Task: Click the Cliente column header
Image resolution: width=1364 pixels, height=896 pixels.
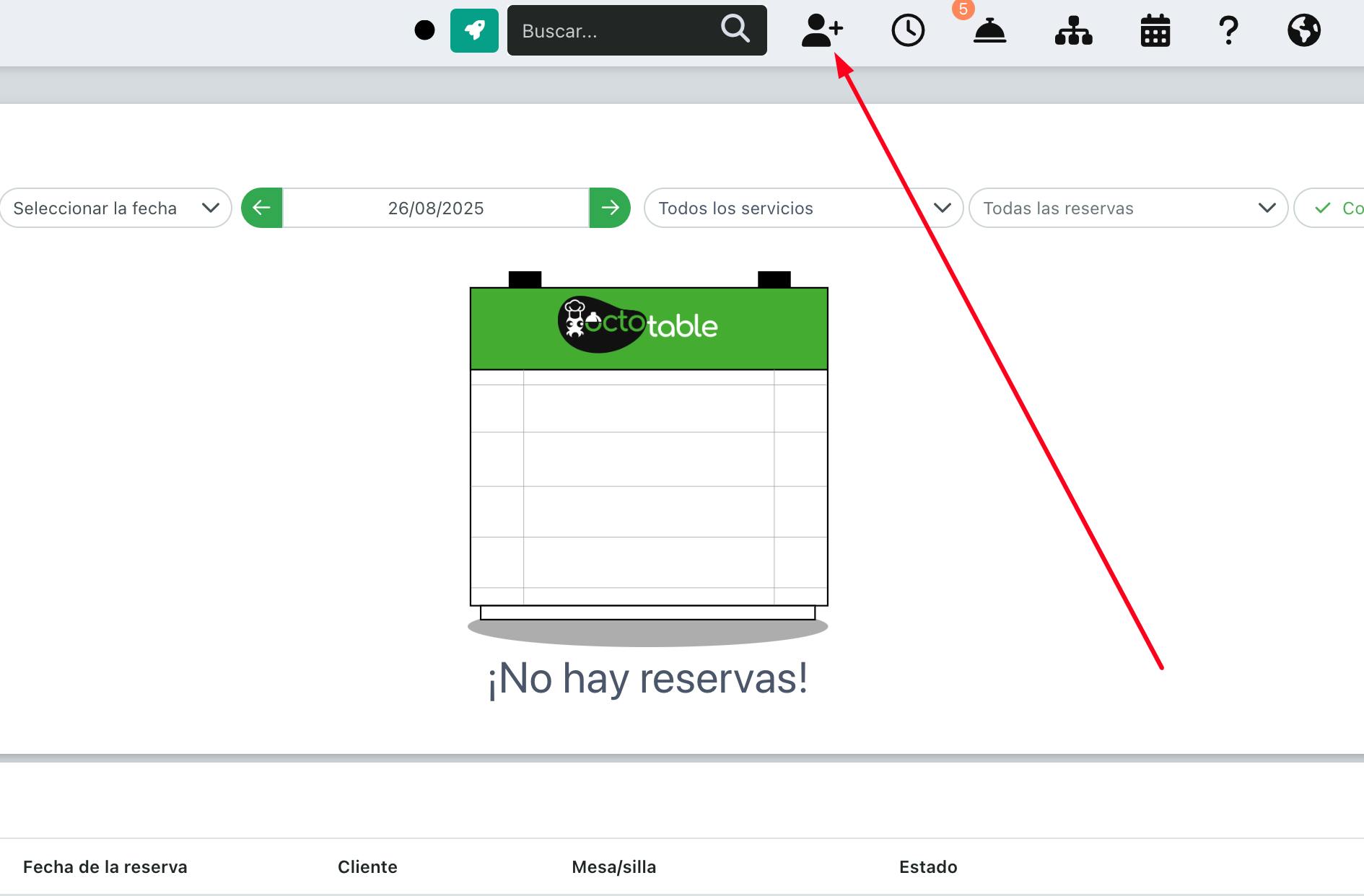Action: click(367, 866)
